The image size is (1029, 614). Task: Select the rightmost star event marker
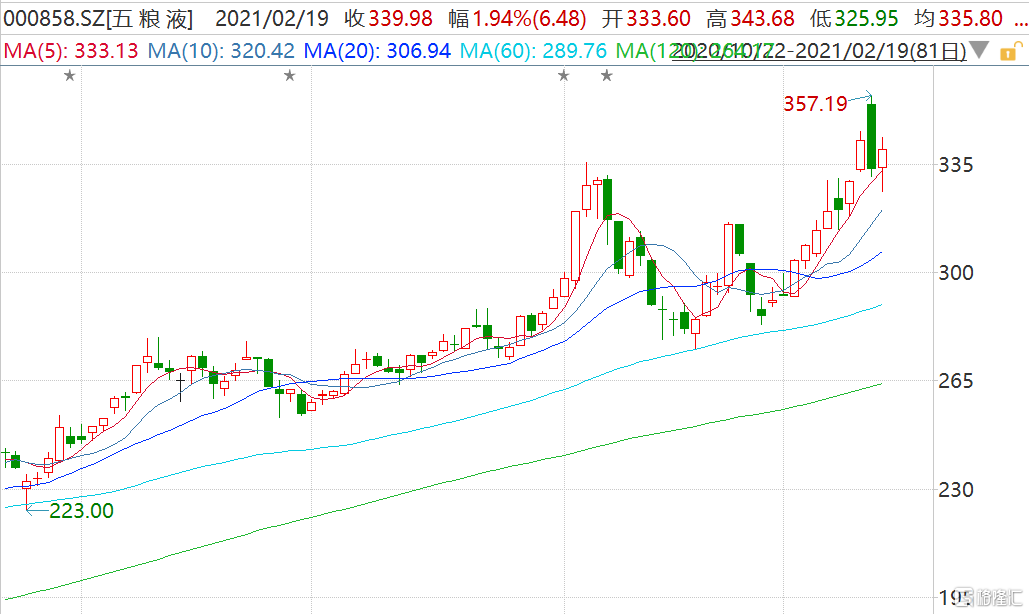(607, 76)
